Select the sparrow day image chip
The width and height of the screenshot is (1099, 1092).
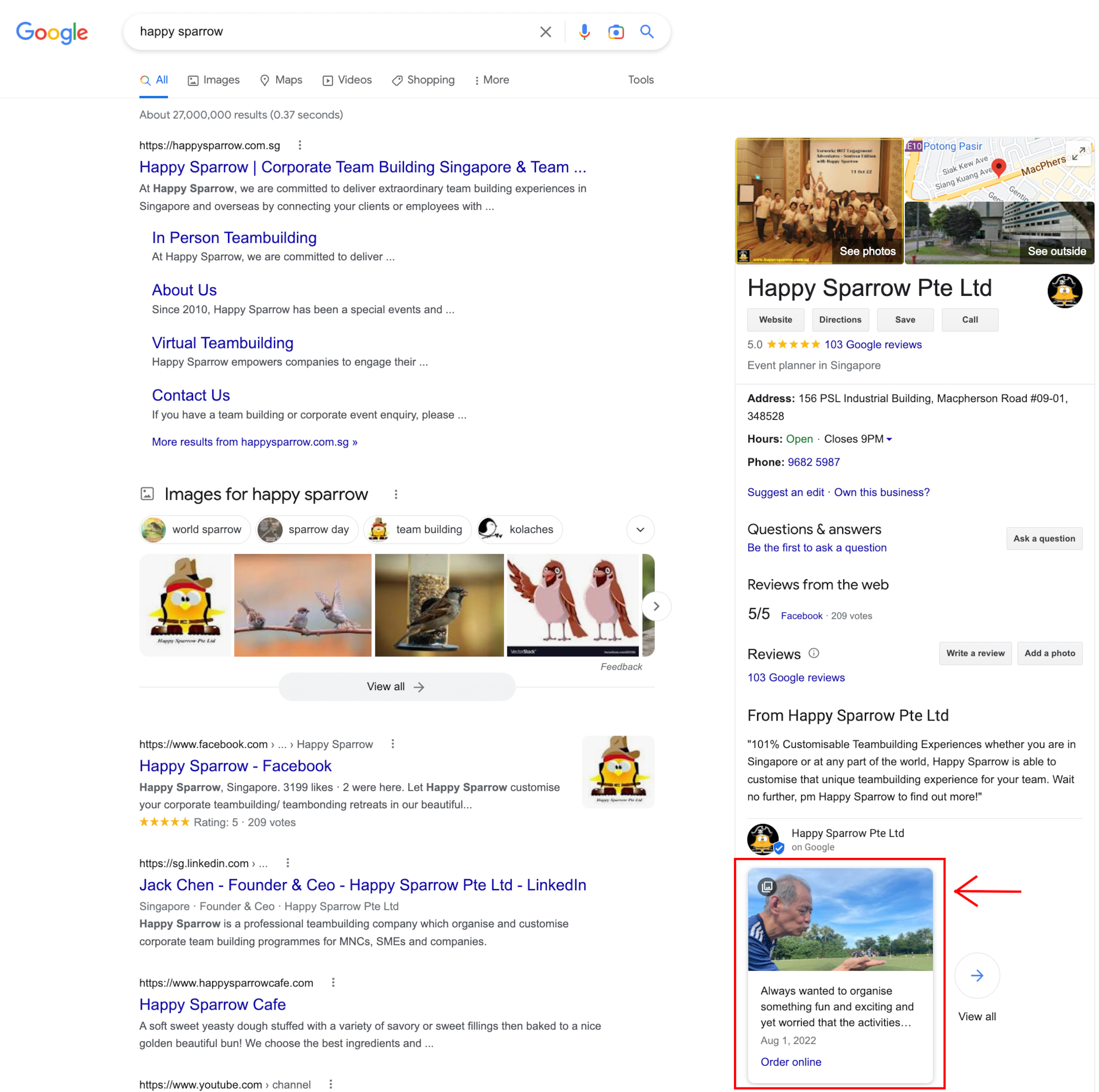click(x=307, y=529)
